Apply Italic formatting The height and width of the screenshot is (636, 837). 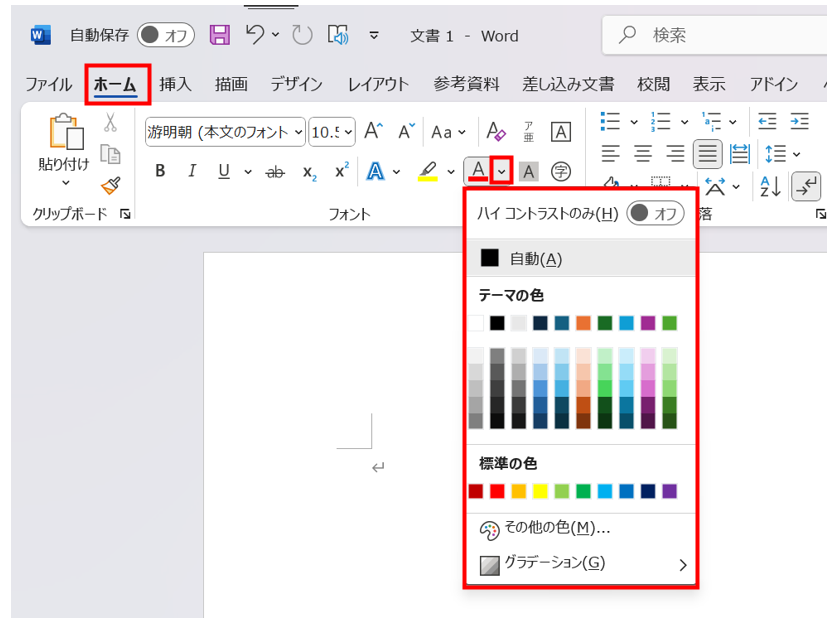coord(192,171)
